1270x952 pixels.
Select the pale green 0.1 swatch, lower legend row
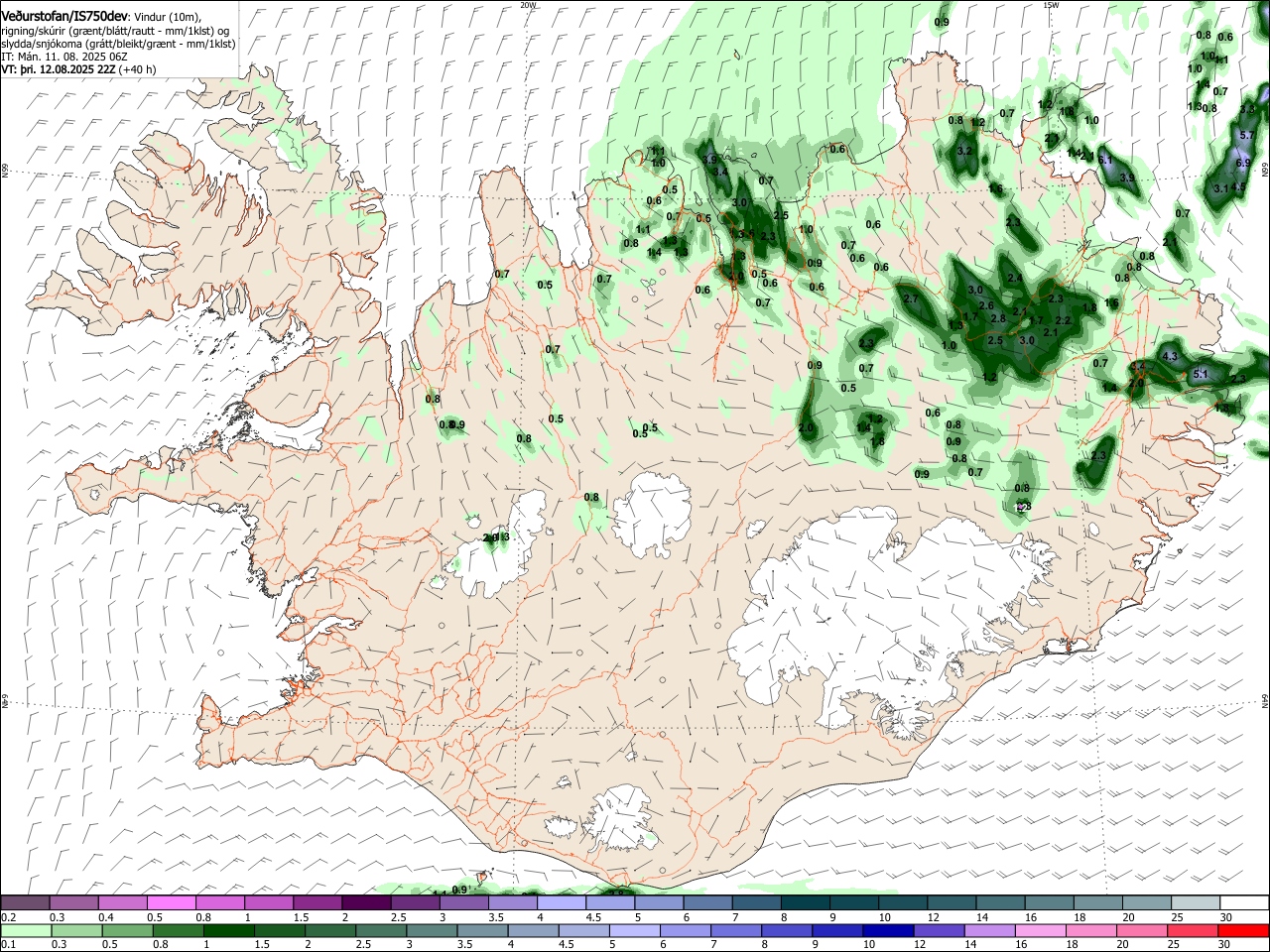[x=26, y=930]
